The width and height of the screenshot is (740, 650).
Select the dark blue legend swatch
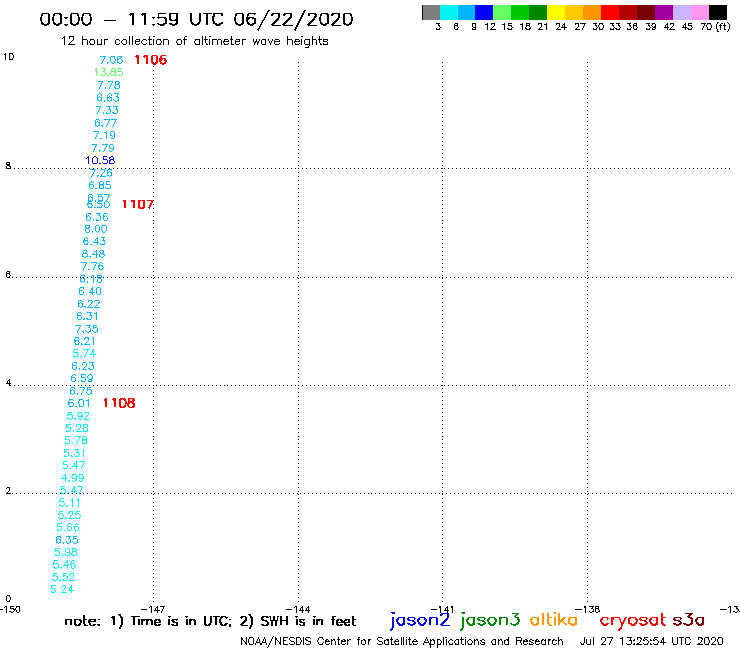coord(484,12)
